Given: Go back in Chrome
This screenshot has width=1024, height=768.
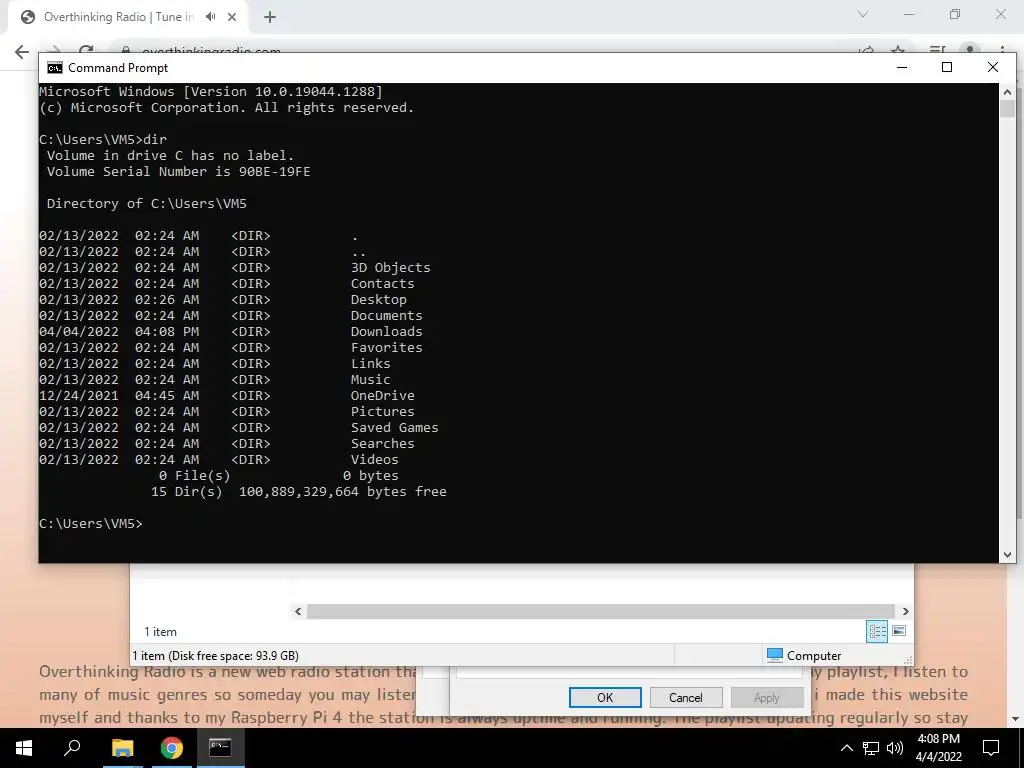Looking at the screenshot, I should click(x=22, y=52).
